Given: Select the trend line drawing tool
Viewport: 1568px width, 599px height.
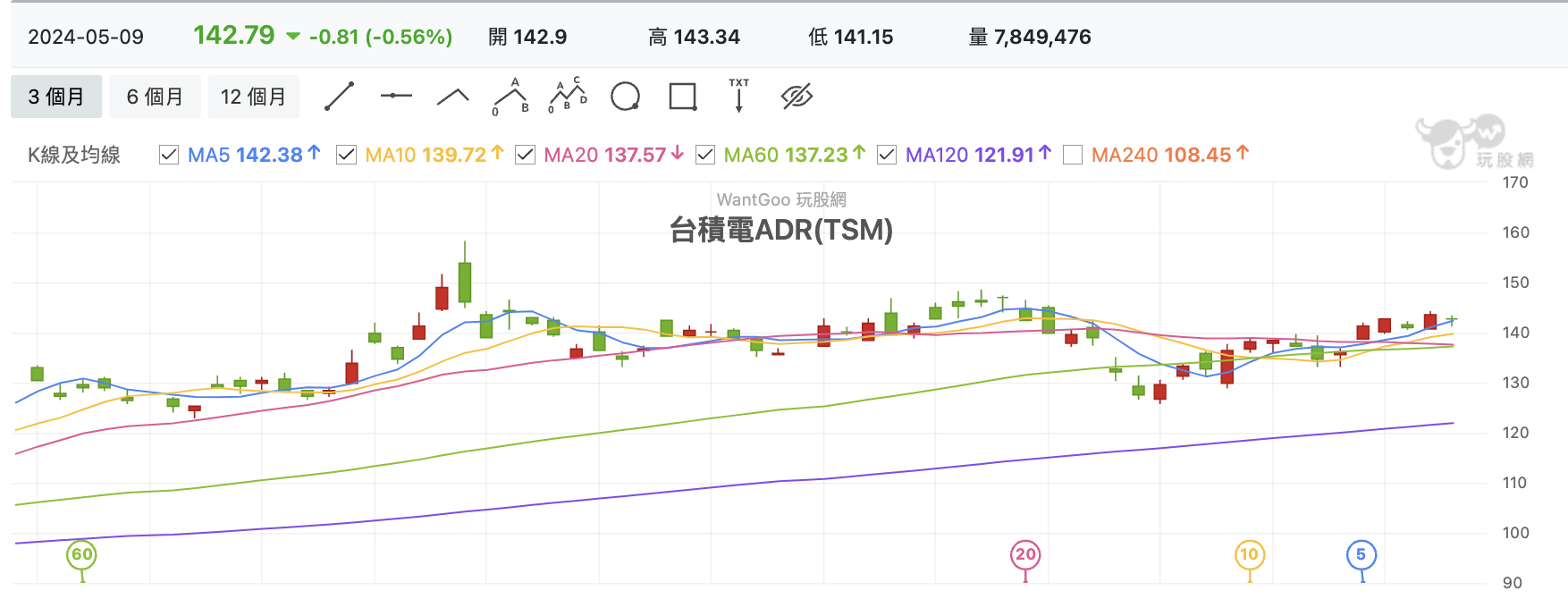Looking at the screenshot, I should click(x=339, y=97).
